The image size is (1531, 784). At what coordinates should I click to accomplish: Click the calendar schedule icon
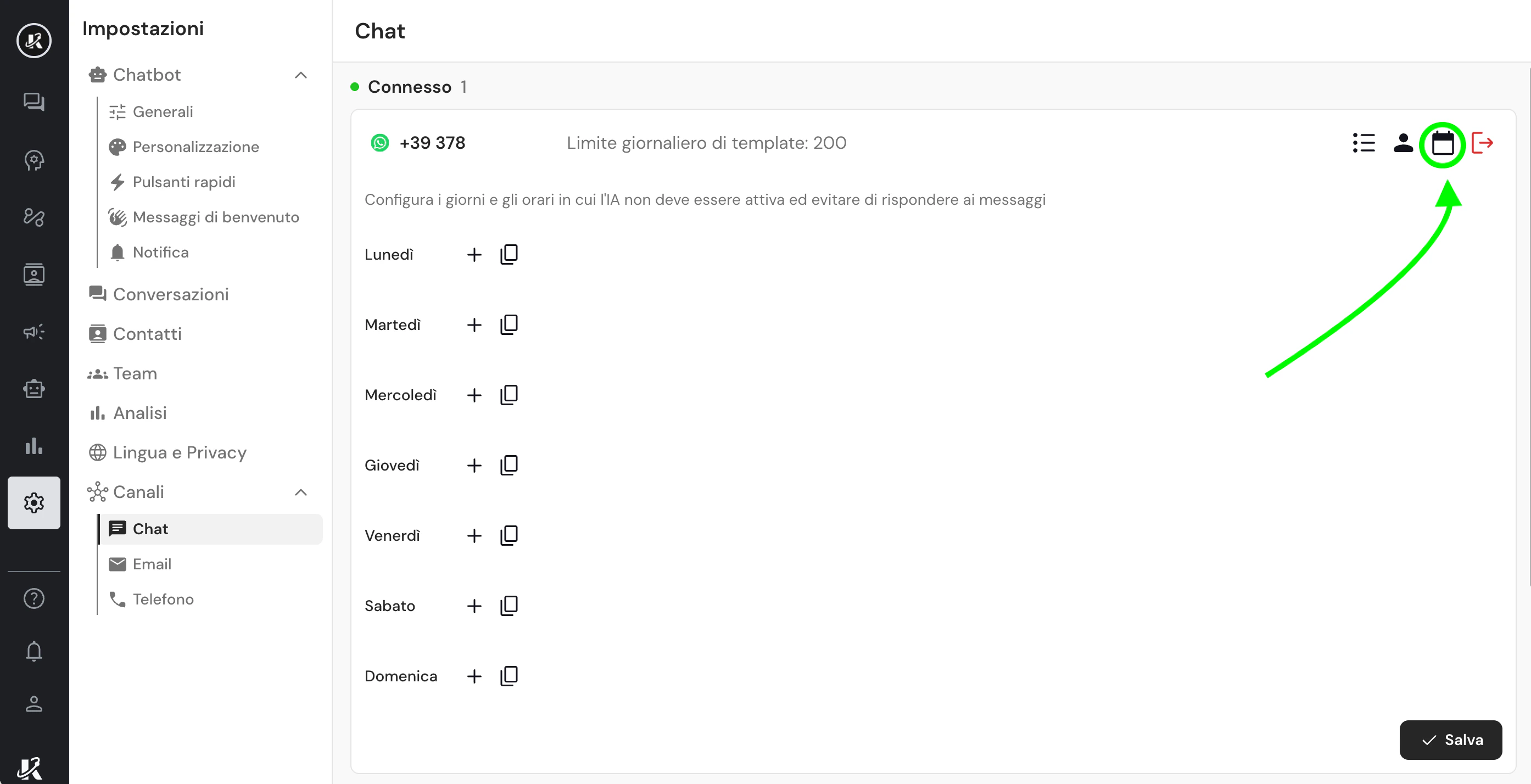[x=1442, y=143]
